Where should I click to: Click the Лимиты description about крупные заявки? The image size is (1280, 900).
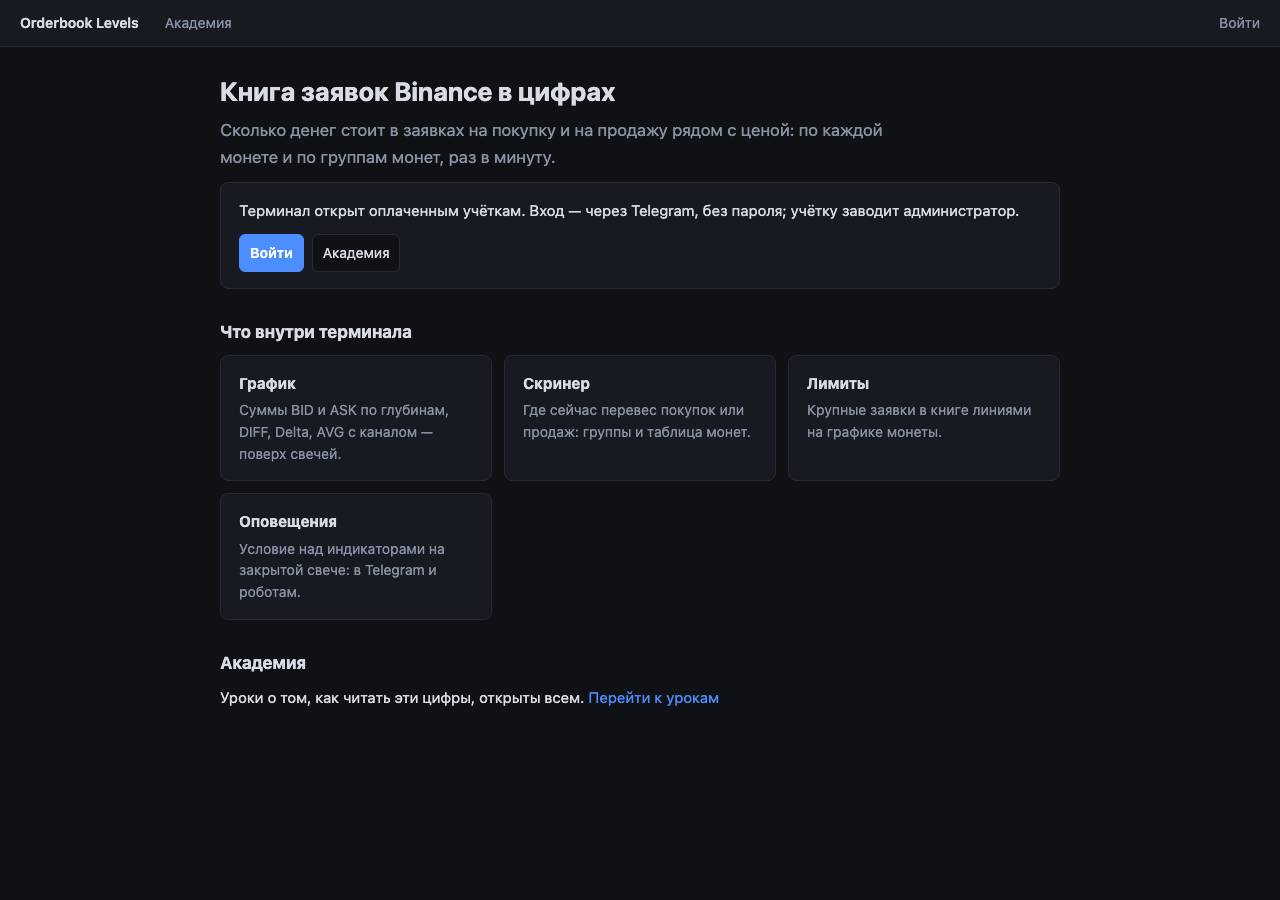[x=919, y=421]
